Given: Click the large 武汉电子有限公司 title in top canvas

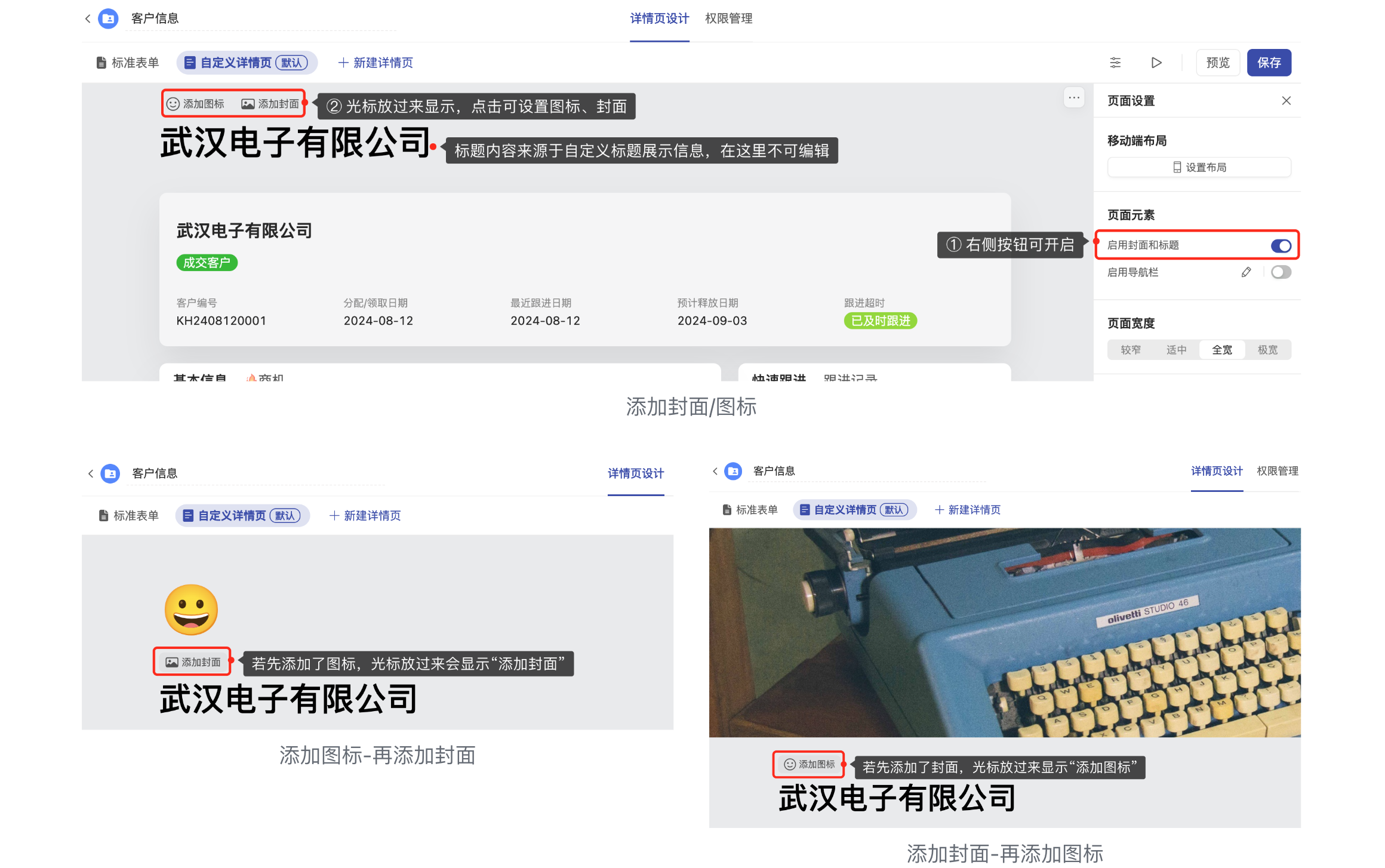Looking at the screenshot, I should pos(296,143).
